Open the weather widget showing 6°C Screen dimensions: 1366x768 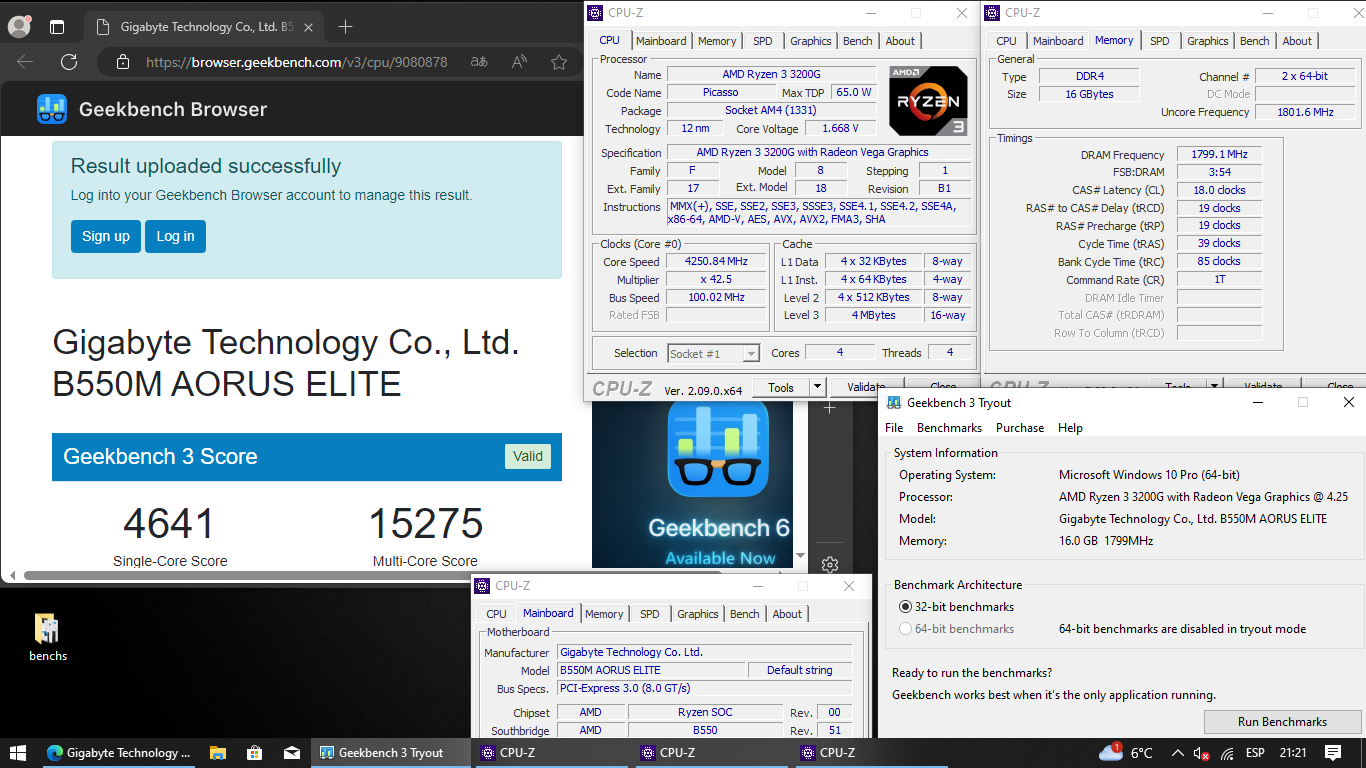click(1125, 753)
